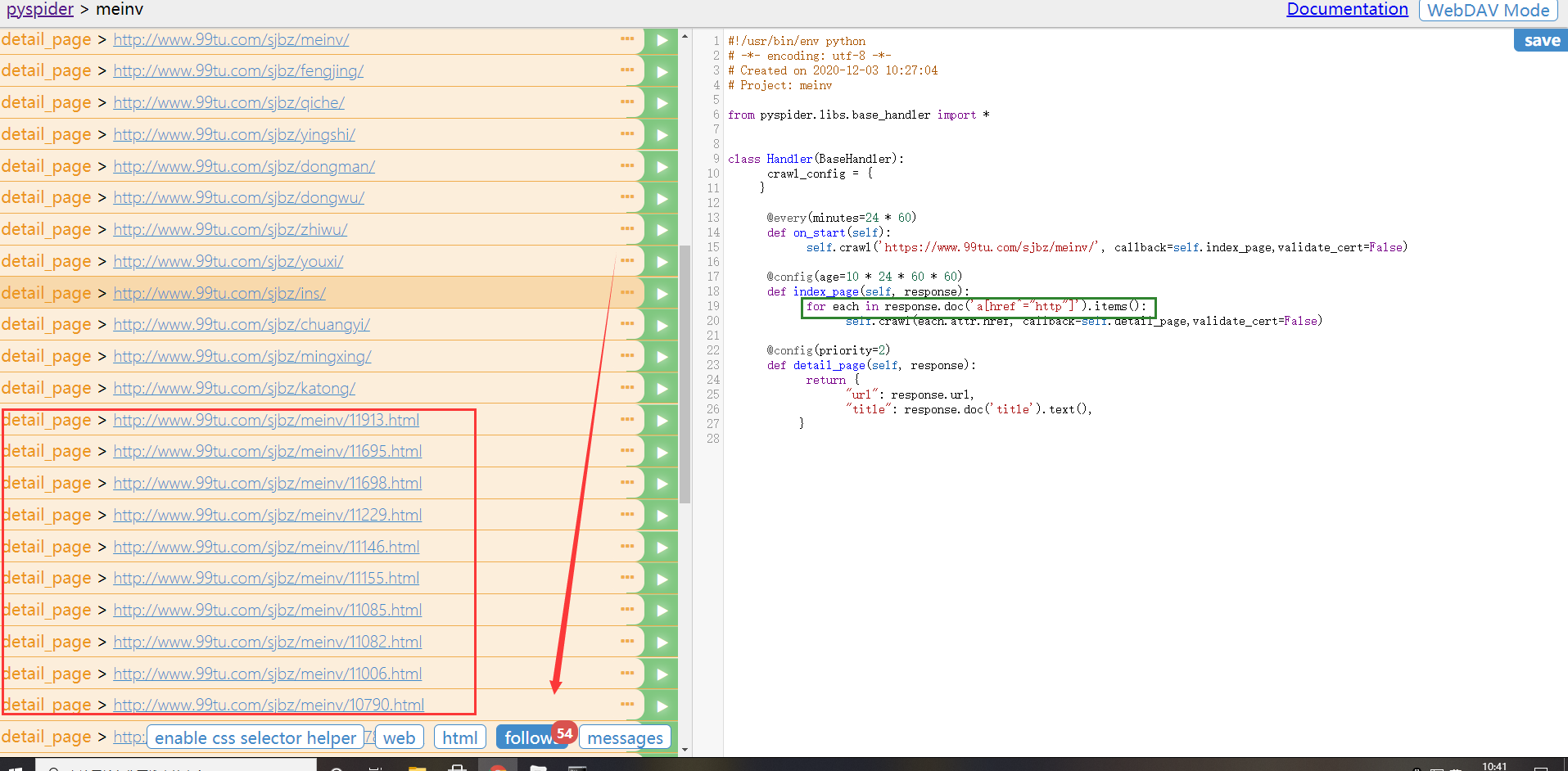Switch to the web tab
Screen dimensions: 1568x771
[400, 737]
